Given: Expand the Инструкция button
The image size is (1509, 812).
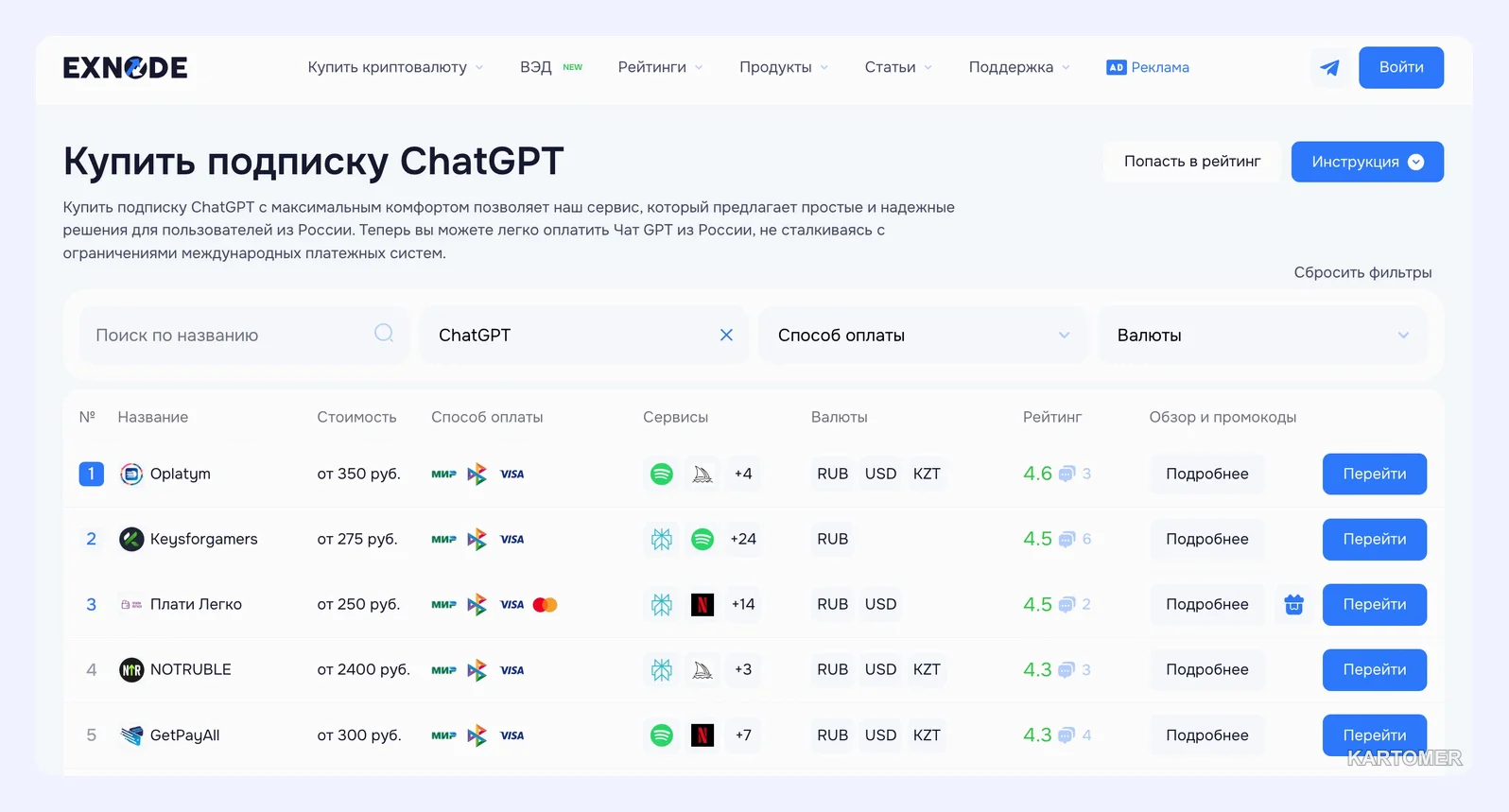Looking at the screenshot, I should tap(1367, 162).
